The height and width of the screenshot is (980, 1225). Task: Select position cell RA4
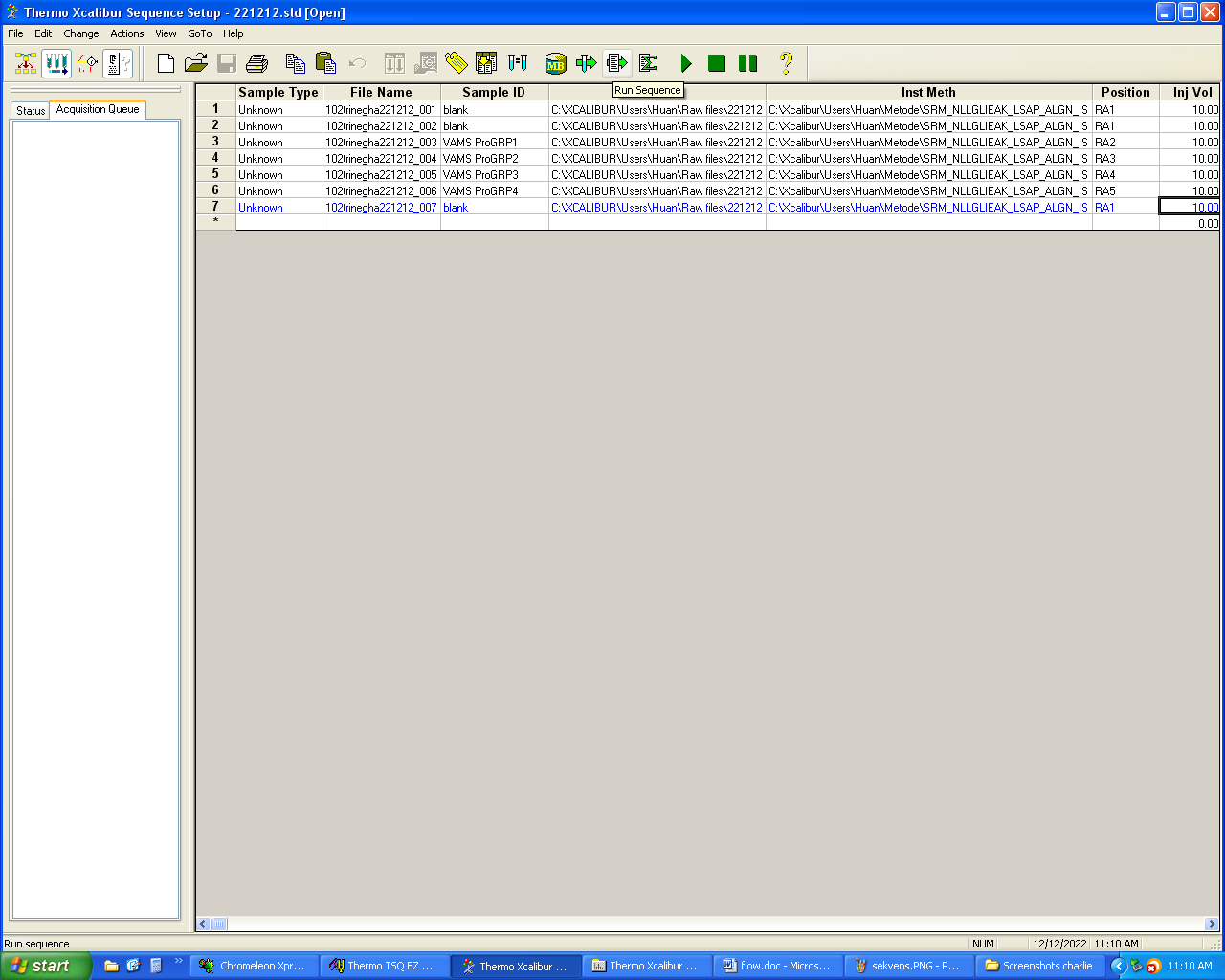tap(1125, 175)
